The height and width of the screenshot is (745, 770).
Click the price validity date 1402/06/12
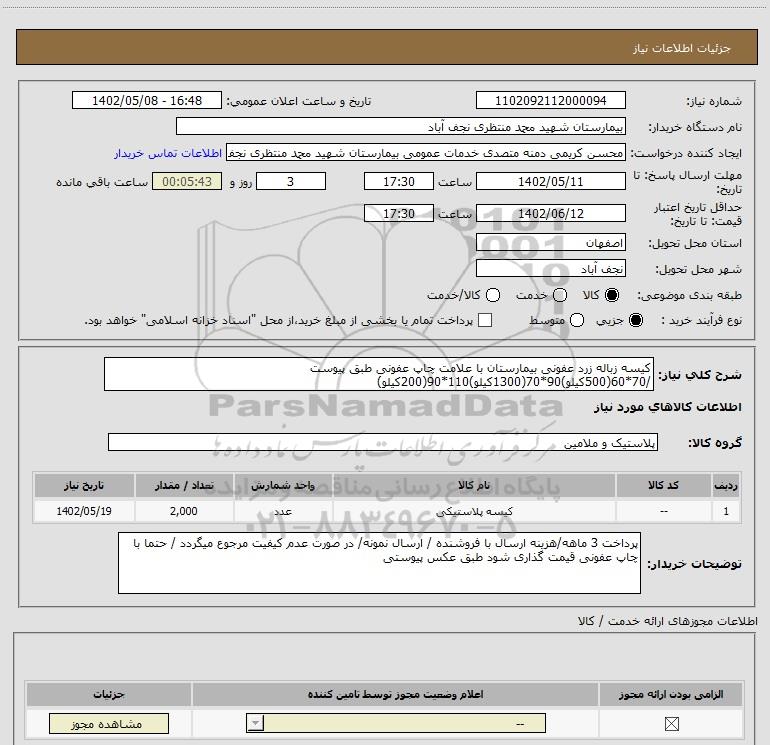click(x=550, y=213)
